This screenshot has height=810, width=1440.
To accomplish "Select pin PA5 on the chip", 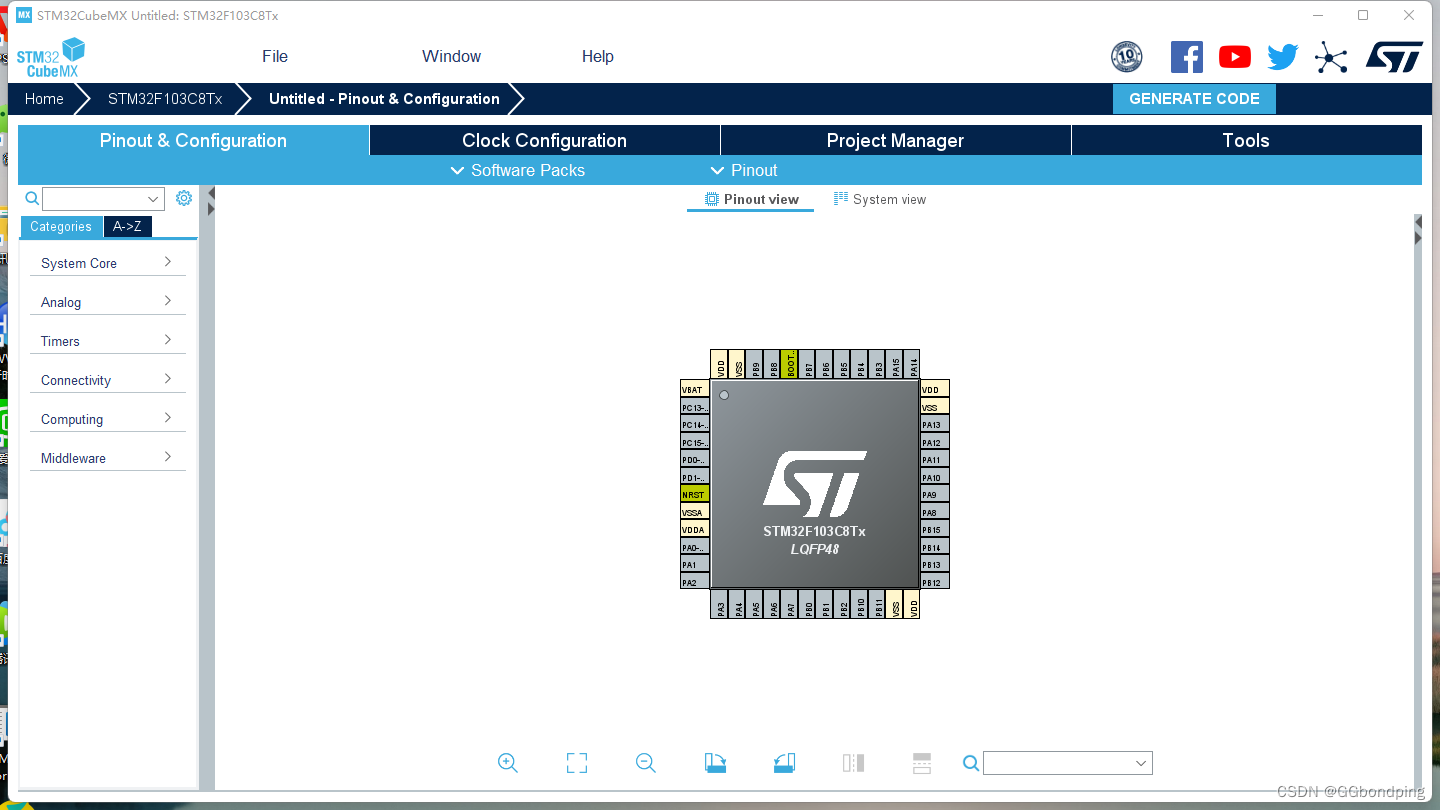I will pyautogui.click(x=756, y=604).
